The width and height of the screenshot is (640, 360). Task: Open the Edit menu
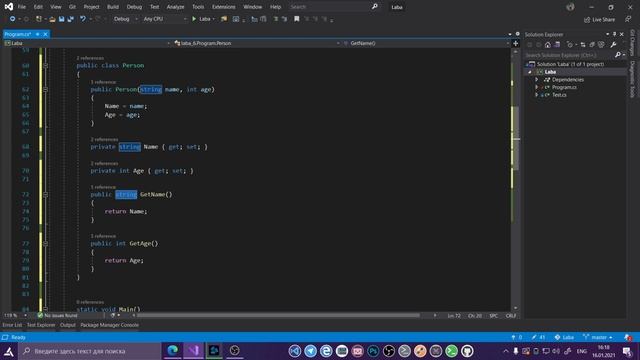tap(38, 7)
